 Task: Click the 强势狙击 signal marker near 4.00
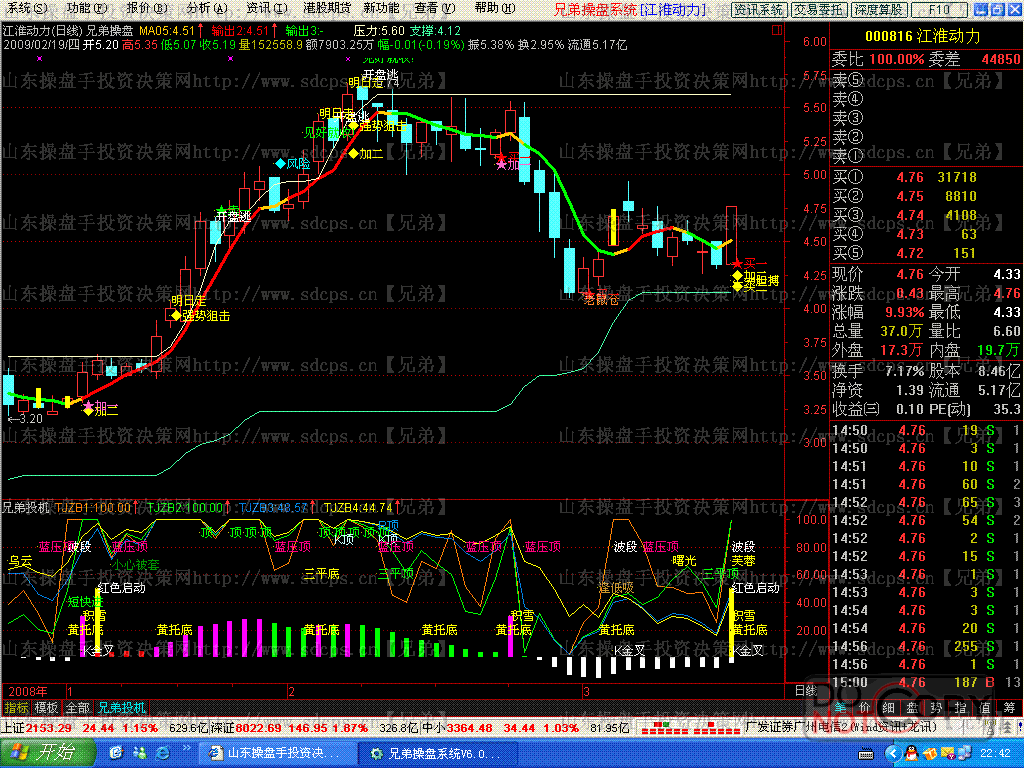[200, 316]
